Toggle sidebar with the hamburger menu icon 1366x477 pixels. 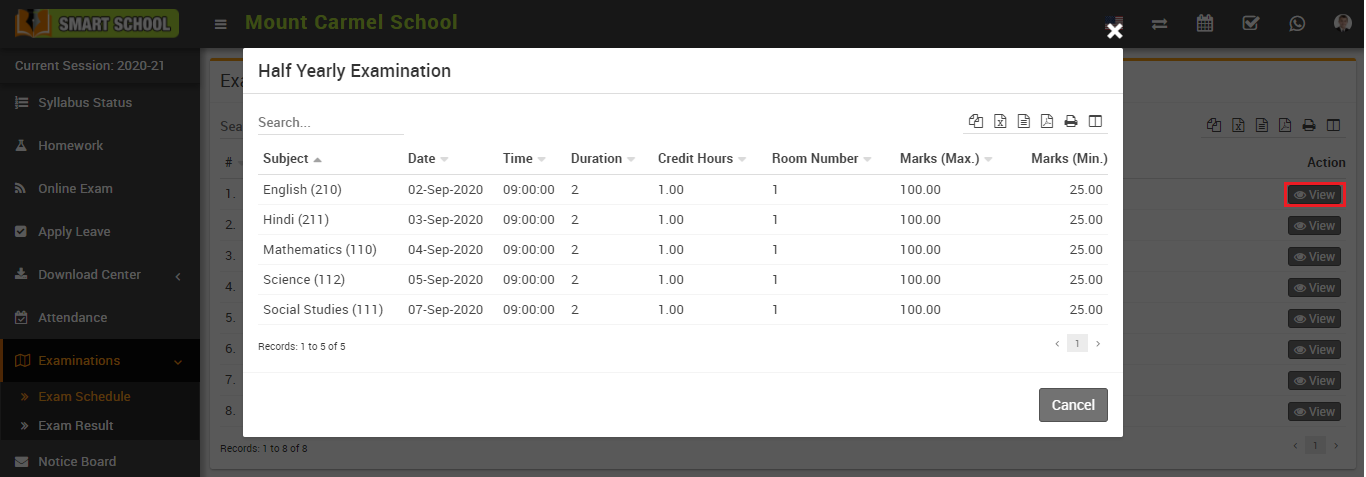(221, 24)
